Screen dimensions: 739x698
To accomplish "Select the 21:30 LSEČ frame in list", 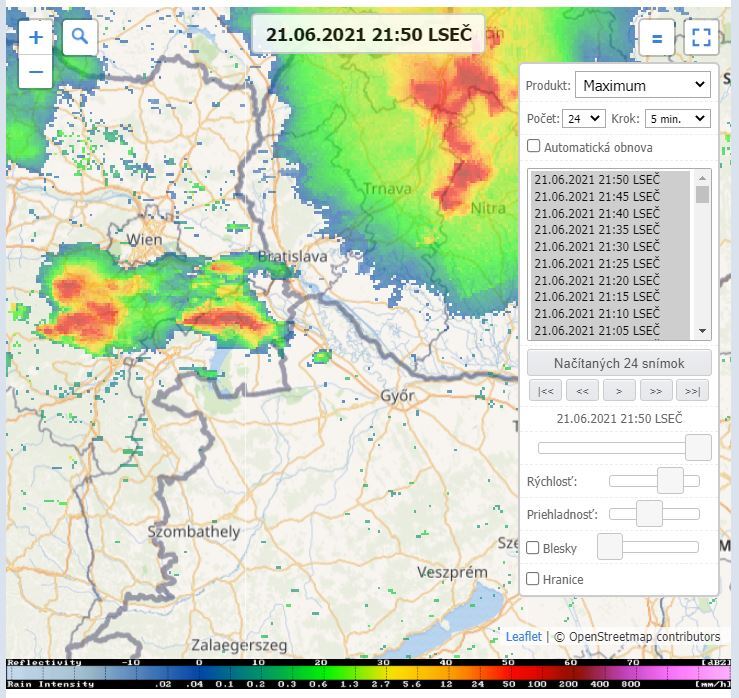I will [597, 246].
